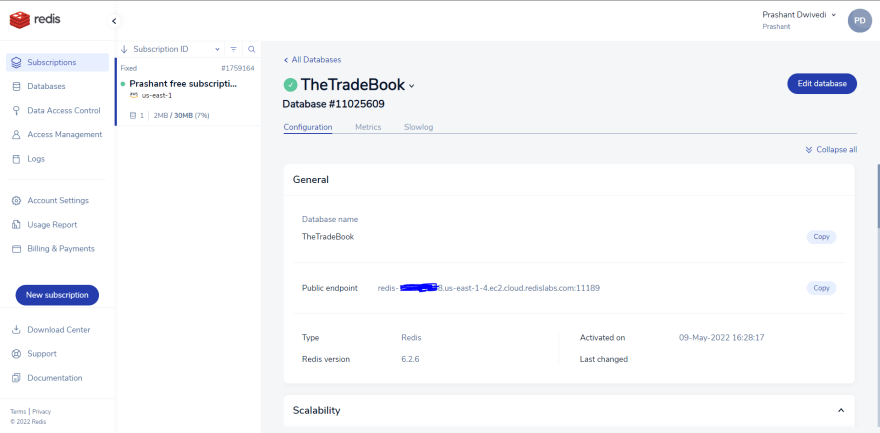This screenshot has height=433, width=880.
Task: Click the Billing & Payments card icon
Action: 16,248
